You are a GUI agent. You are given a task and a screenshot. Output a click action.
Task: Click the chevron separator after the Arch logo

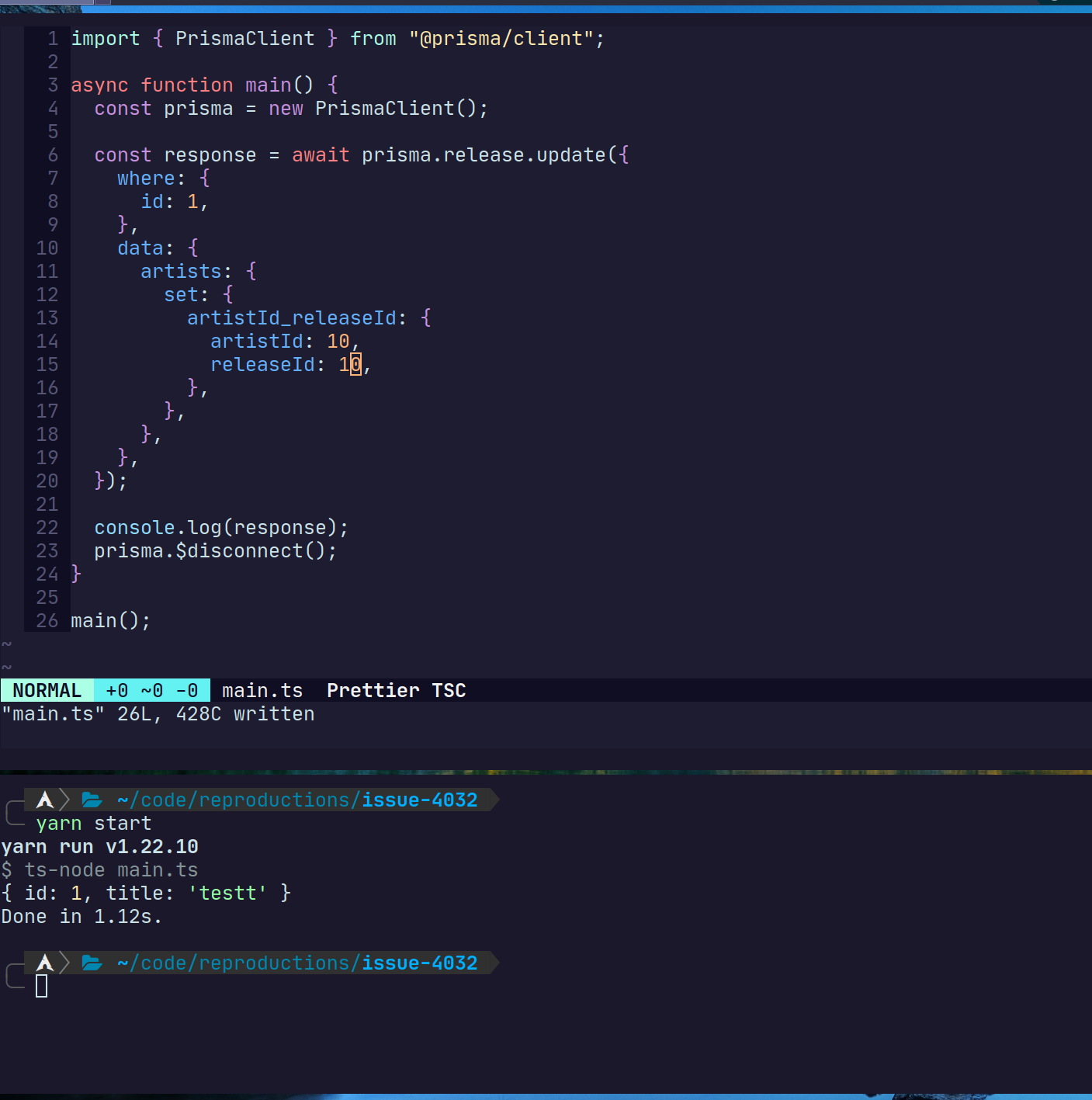click(64, 800)
